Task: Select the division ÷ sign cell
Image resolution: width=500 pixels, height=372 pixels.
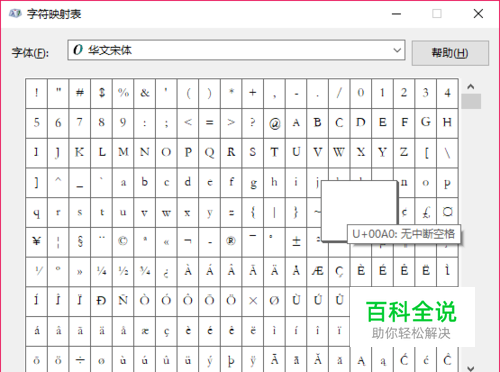Action: [80, 359]
